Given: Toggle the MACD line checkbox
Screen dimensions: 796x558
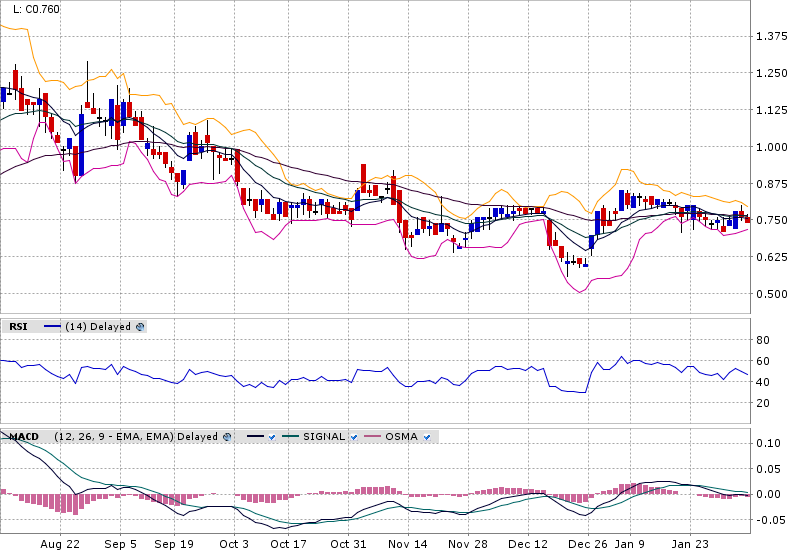Looking at the screenshot, I should 270,437.
